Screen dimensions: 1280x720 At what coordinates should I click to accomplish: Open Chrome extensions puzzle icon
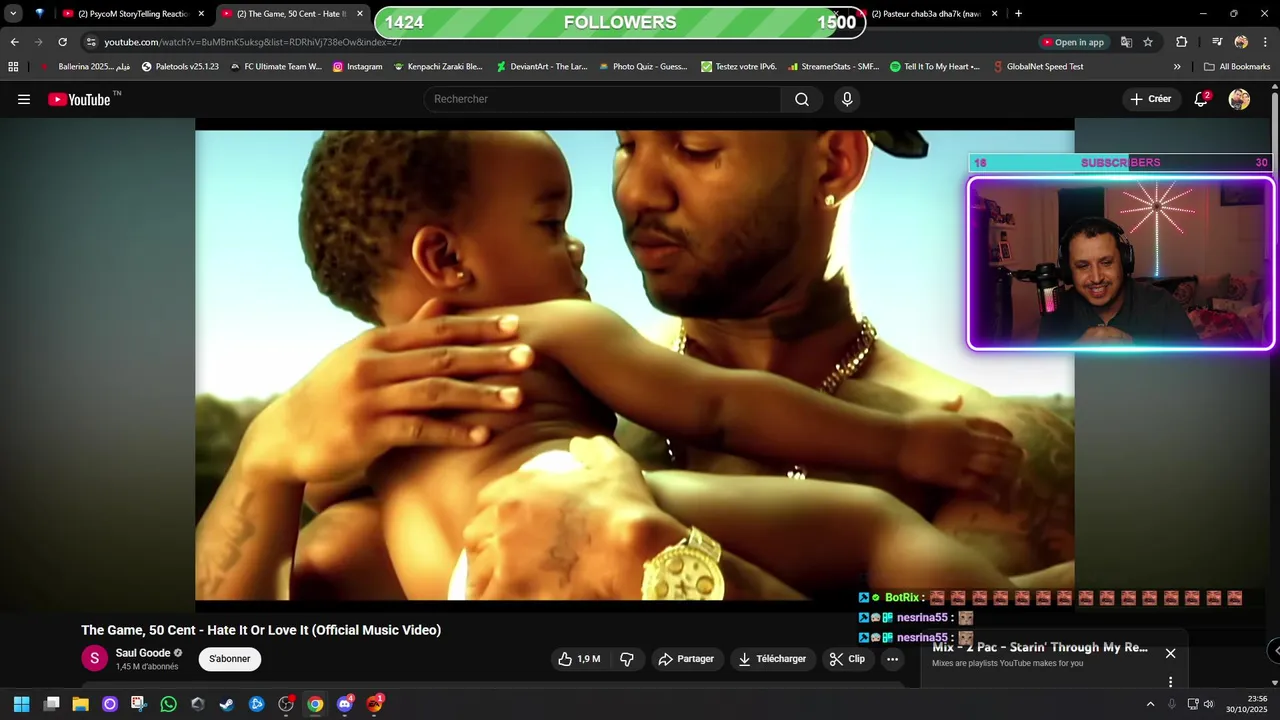tap(1181, 42)
